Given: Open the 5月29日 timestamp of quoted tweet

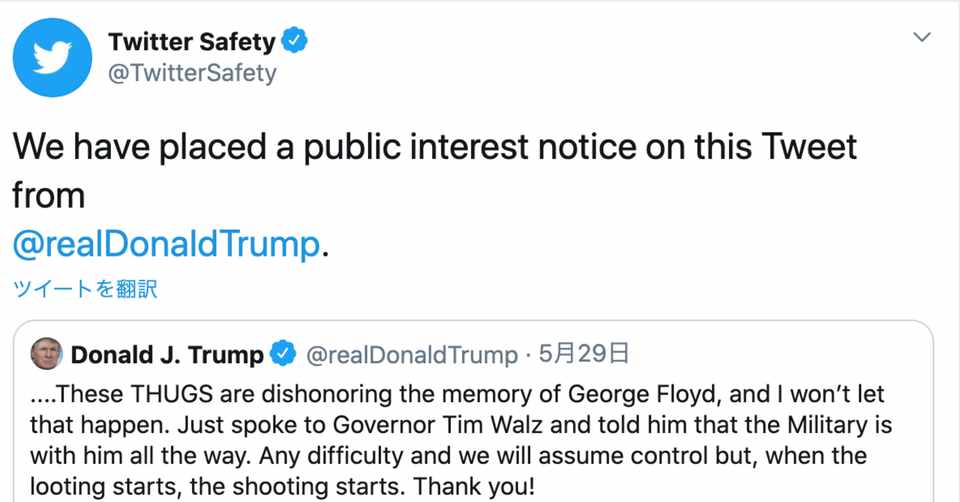Looking at the screenshot, I should pyautogui.click(x=584, y=354).
